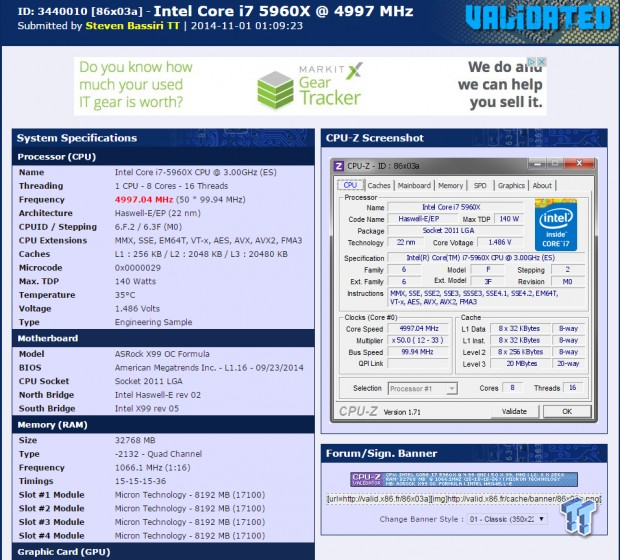Click the Threads 16 field in CPU-Z
This screenshot has height=560, width=620.
pyautogui.click(x=573, y=388)
